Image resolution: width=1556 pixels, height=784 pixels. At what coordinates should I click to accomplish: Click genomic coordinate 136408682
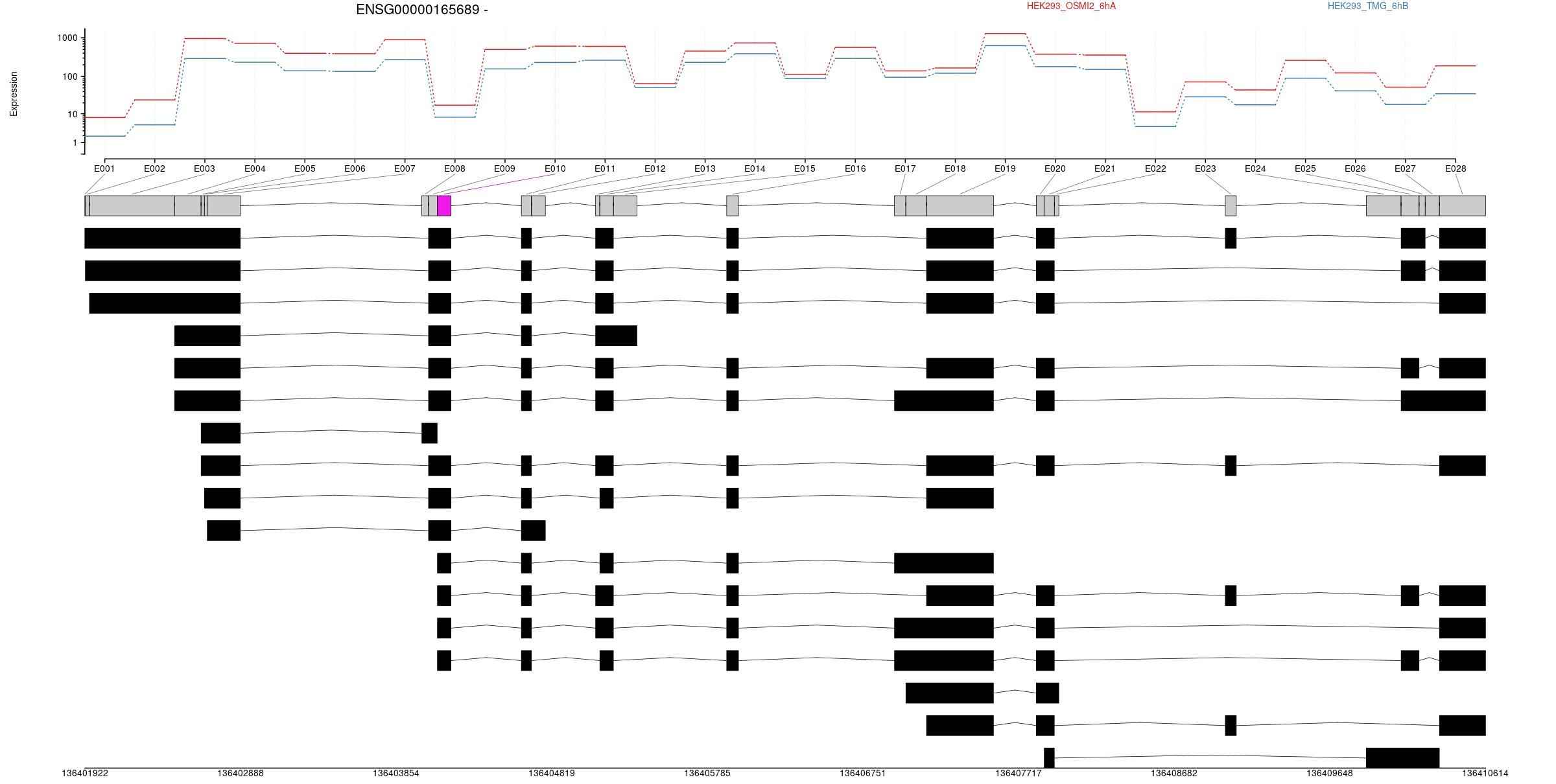(x=1174, y=773)
